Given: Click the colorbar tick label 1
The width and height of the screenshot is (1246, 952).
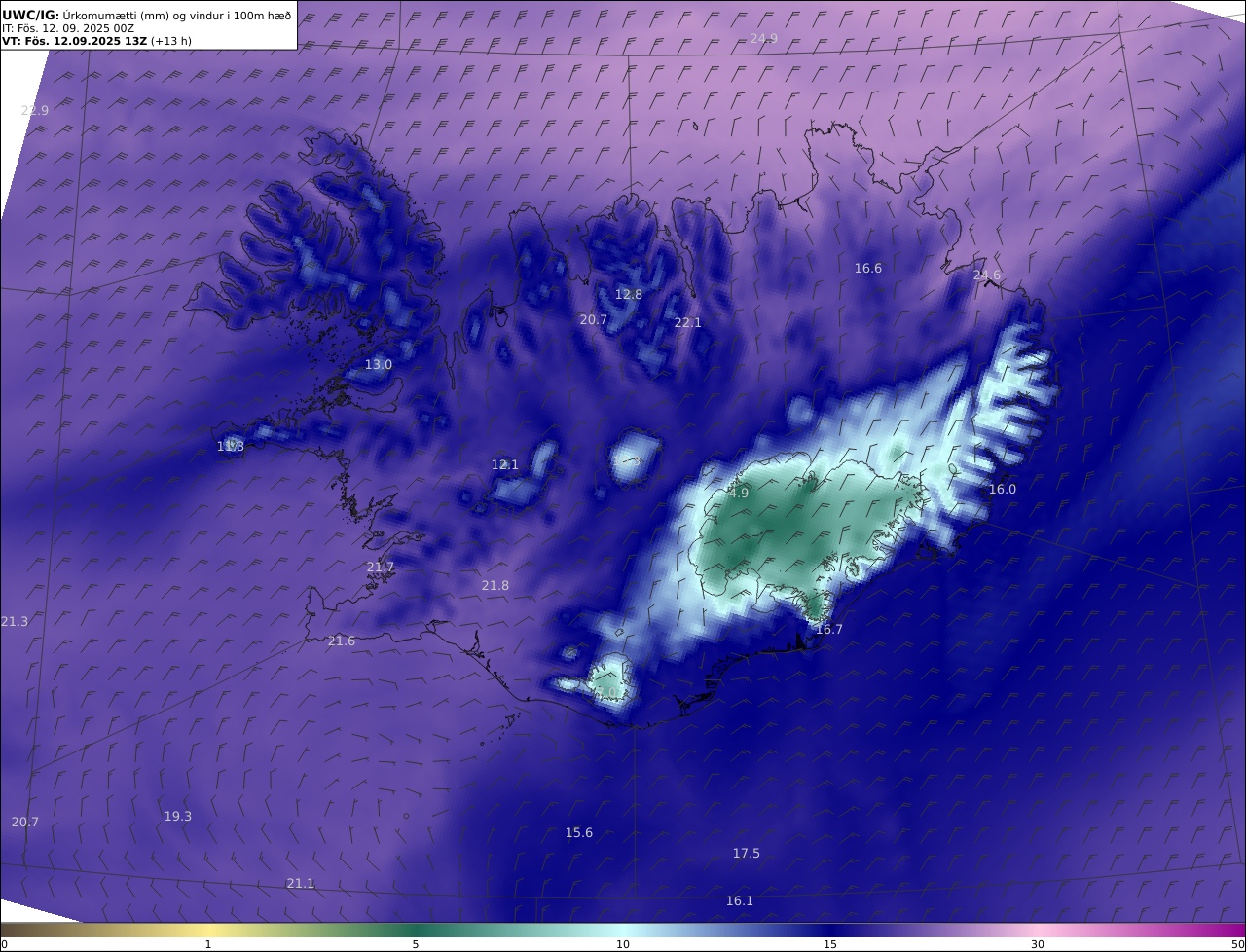Looking at the screenshot, I should click(x=208, y=944).
